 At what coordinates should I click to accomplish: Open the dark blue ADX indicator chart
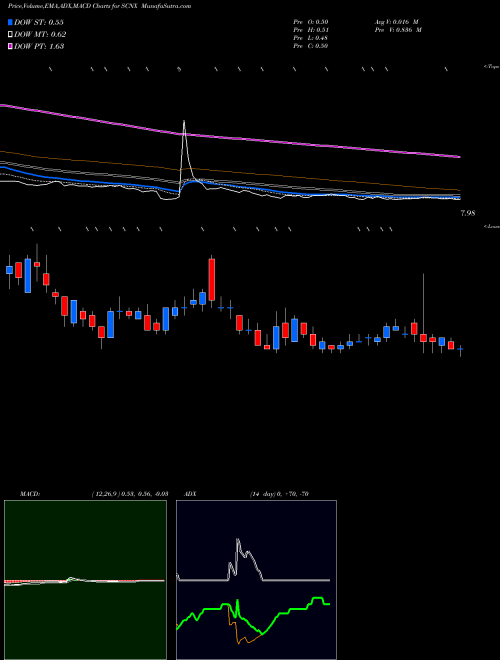pos(256,580)
